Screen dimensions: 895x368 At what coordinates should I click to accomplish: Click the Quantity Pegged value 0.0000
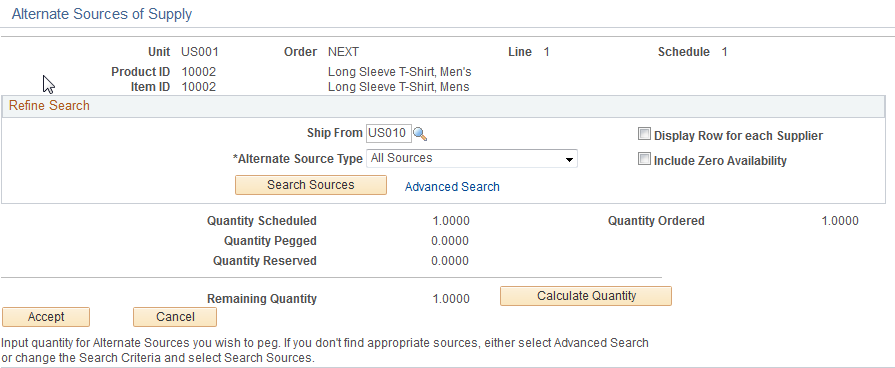(x=450, y=241)
